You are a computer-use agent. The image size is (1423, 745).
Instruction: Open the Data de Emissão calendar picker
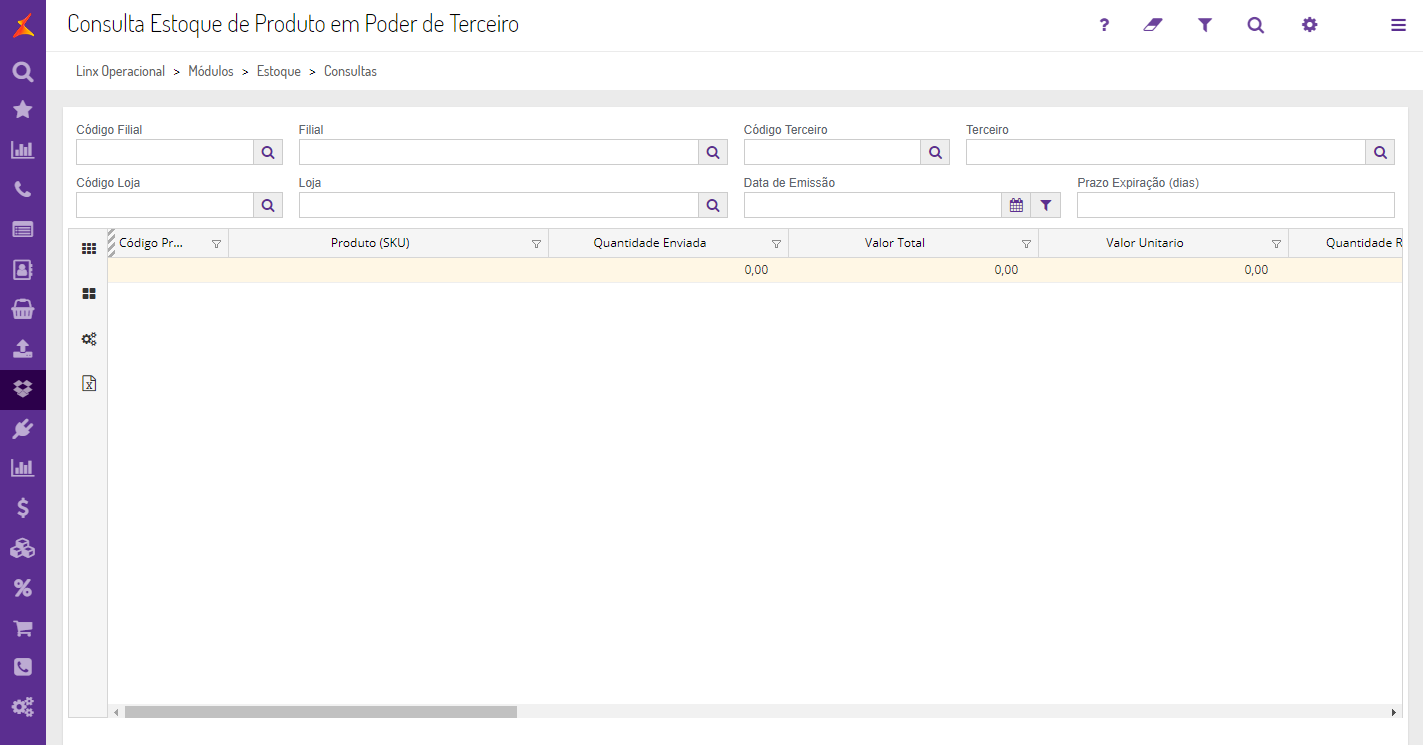click(1016, 205)
